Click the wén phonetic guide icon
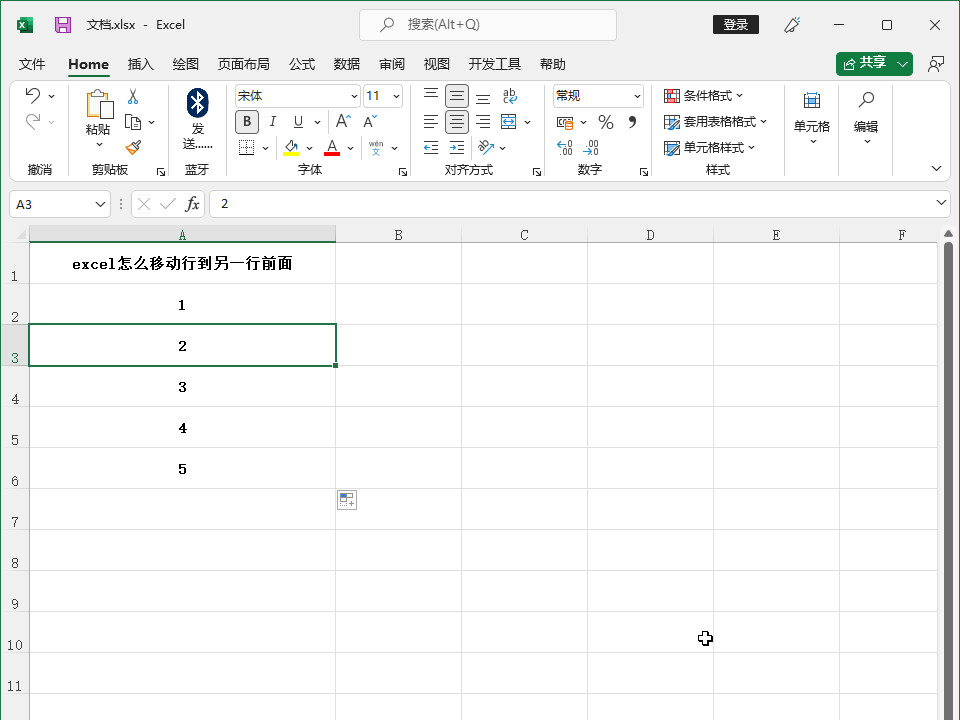This screenshot has height=720, width=960. (376, 148)
